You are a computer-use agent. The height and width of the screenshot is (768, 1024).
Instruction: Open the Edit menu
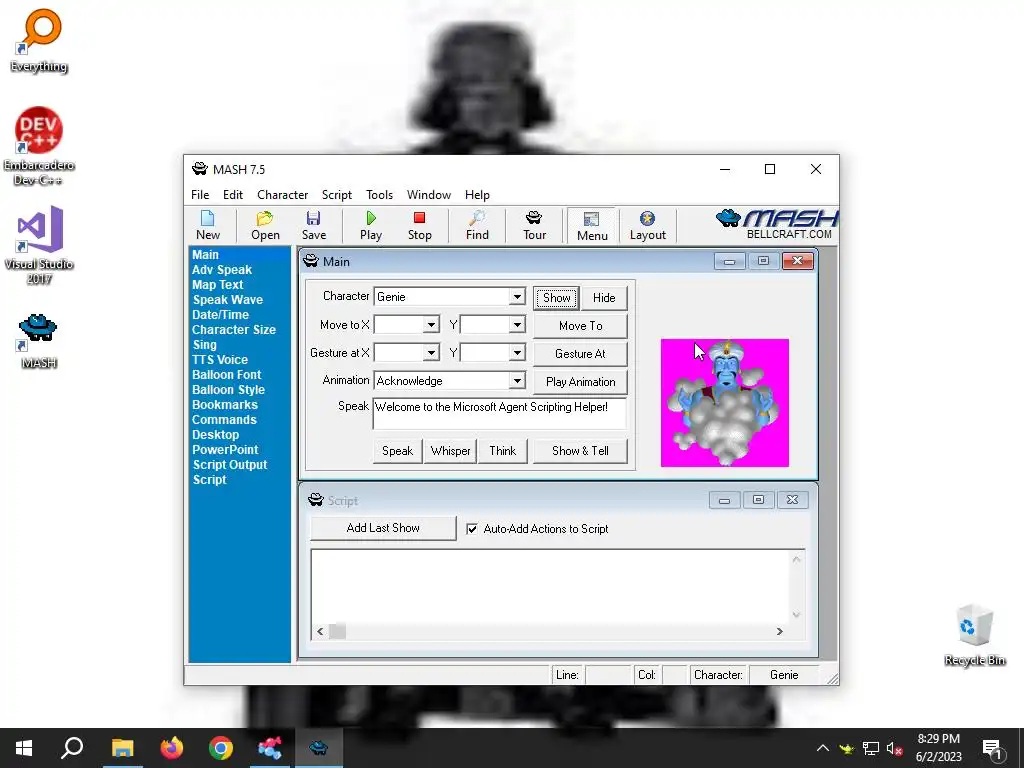click(232, 195)
